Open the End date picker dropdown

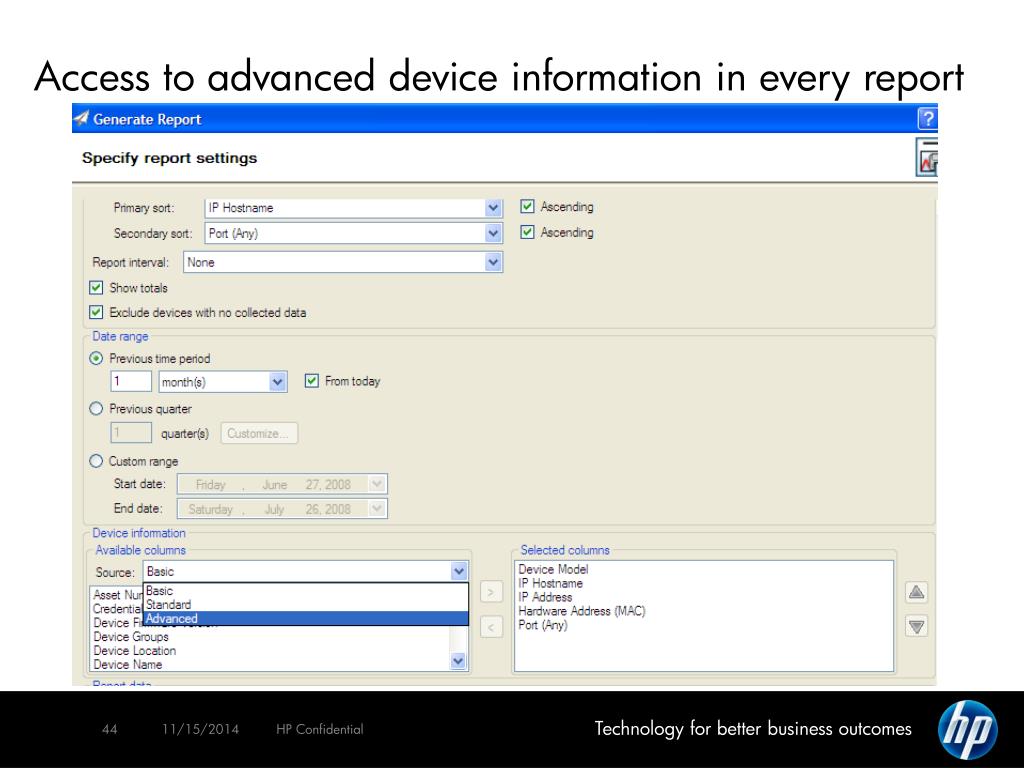pyautogui.click(x=377, y=509)
